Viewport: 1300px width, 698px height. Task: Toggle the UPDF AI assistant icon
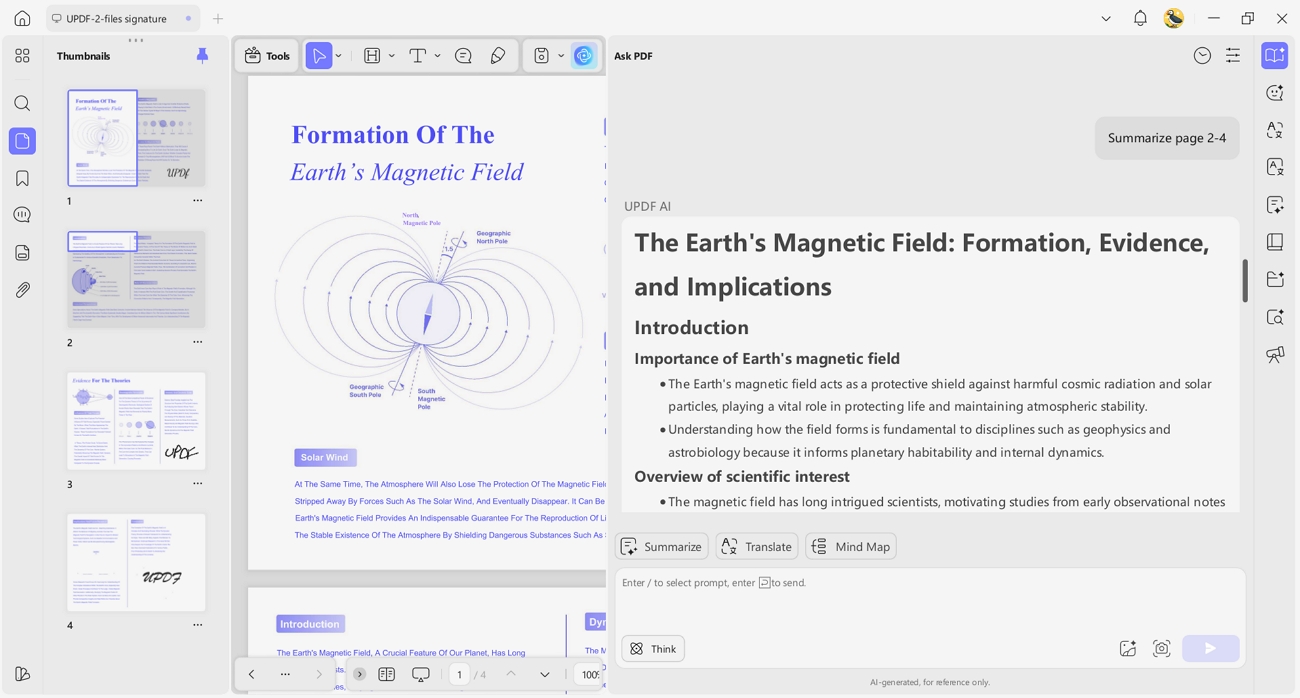[584, 56]
